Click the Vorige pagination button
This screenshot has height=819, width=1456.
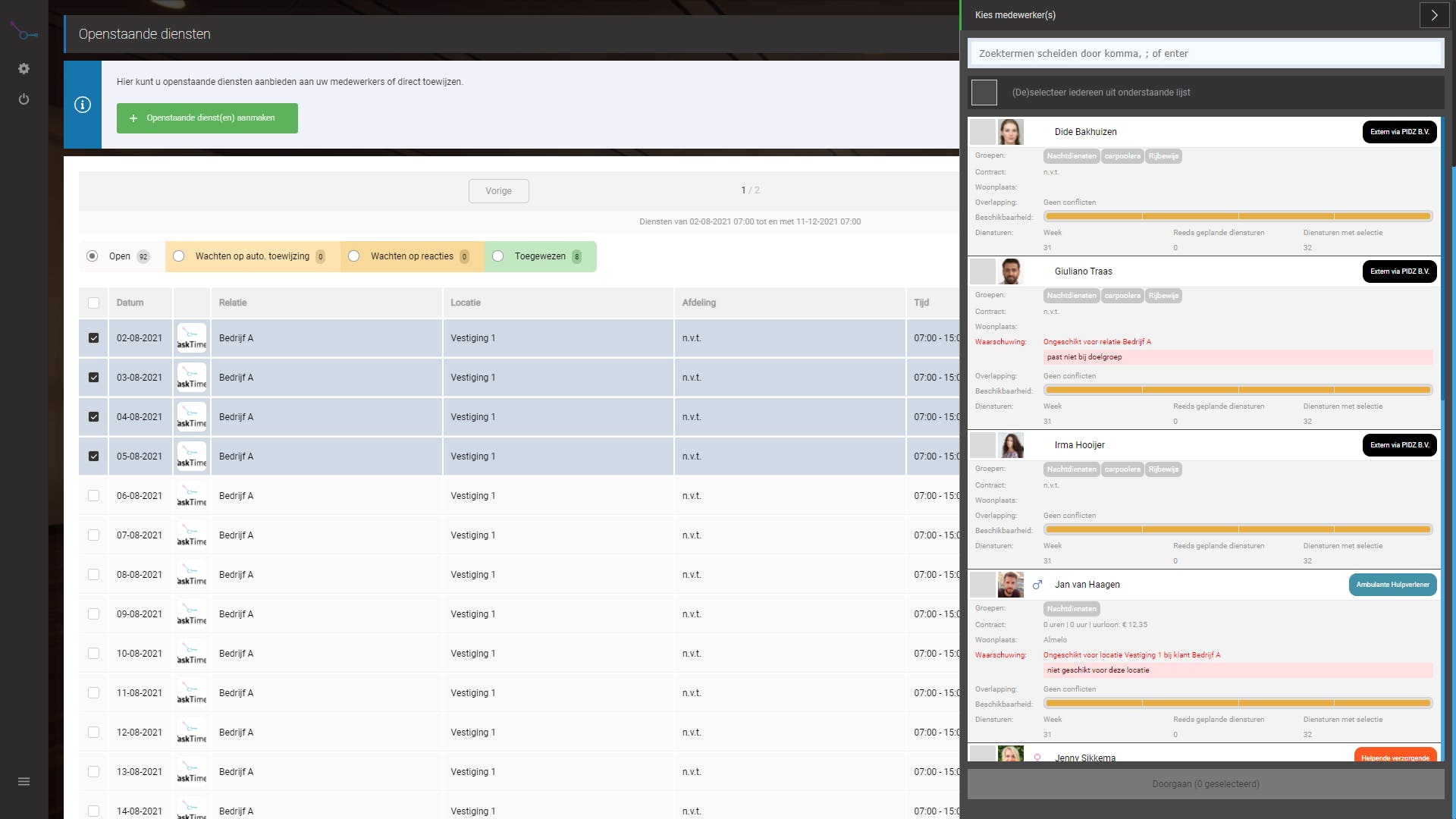tap(498, 191)
